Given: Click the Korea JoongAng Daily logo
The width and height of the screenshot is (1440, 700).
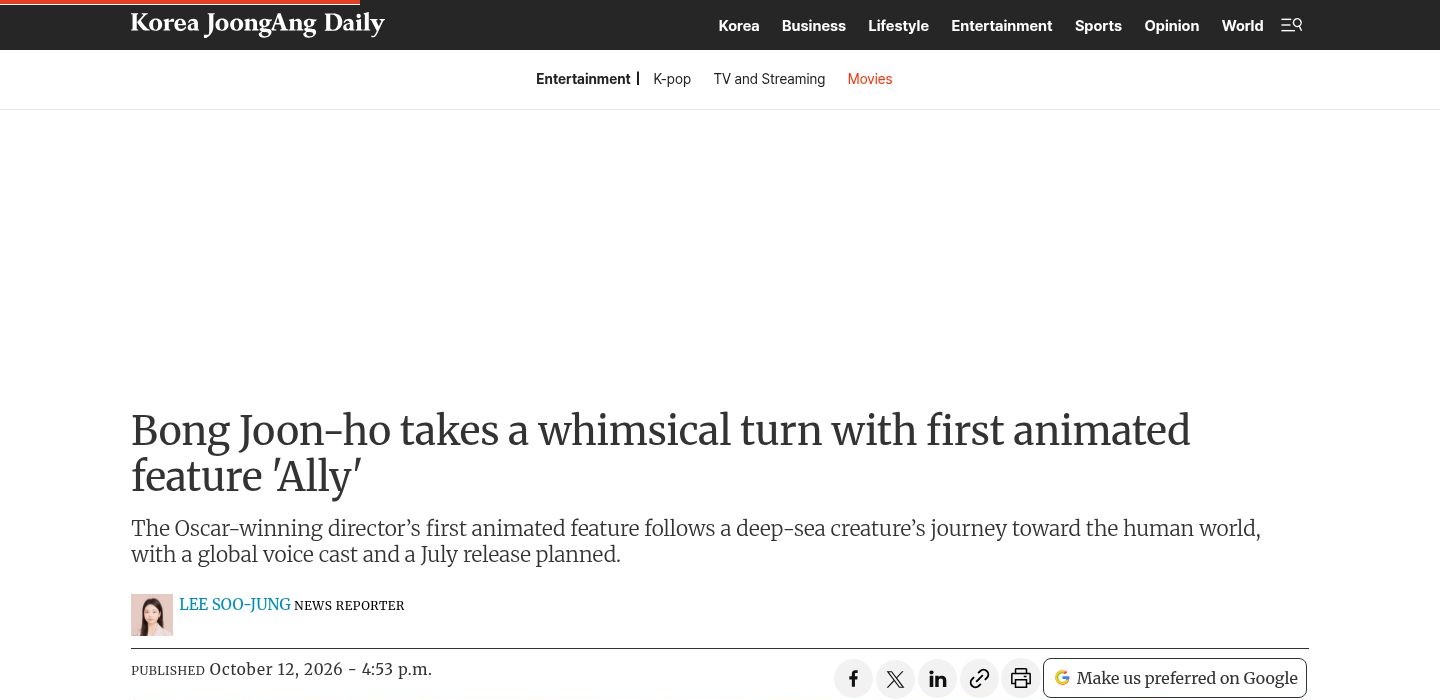Looking at the screenshot, I should pyautogui.click(x=257, y=24).
